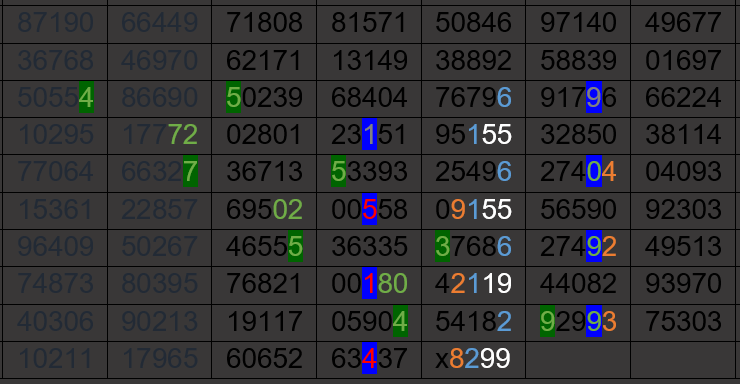Select cell 91796 with blue highlighted 9
Screen dimensions: 740x384
pos(578,99)
